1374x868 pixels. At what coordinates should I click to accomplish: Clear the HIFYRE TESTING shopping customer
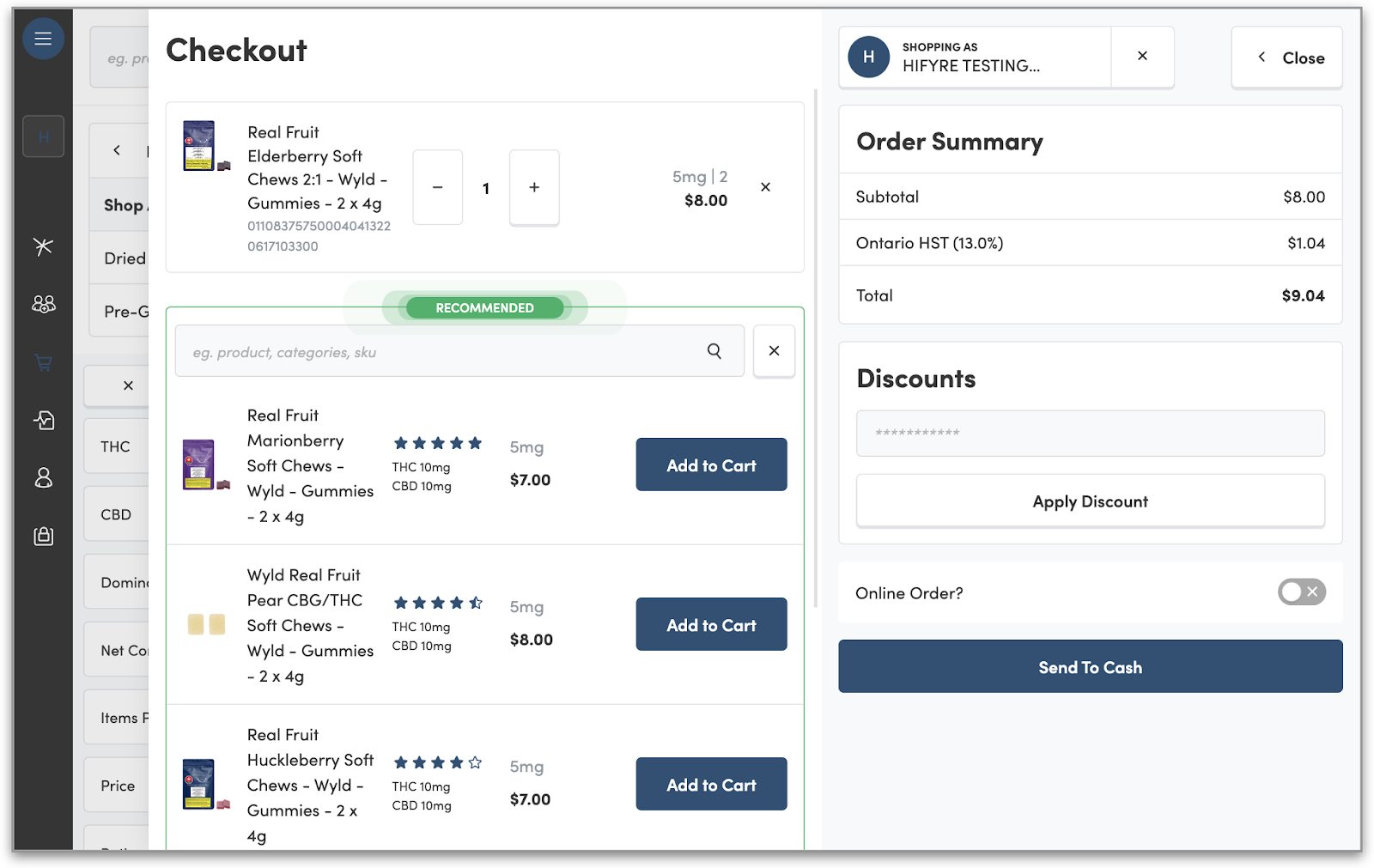point(1142,56)
